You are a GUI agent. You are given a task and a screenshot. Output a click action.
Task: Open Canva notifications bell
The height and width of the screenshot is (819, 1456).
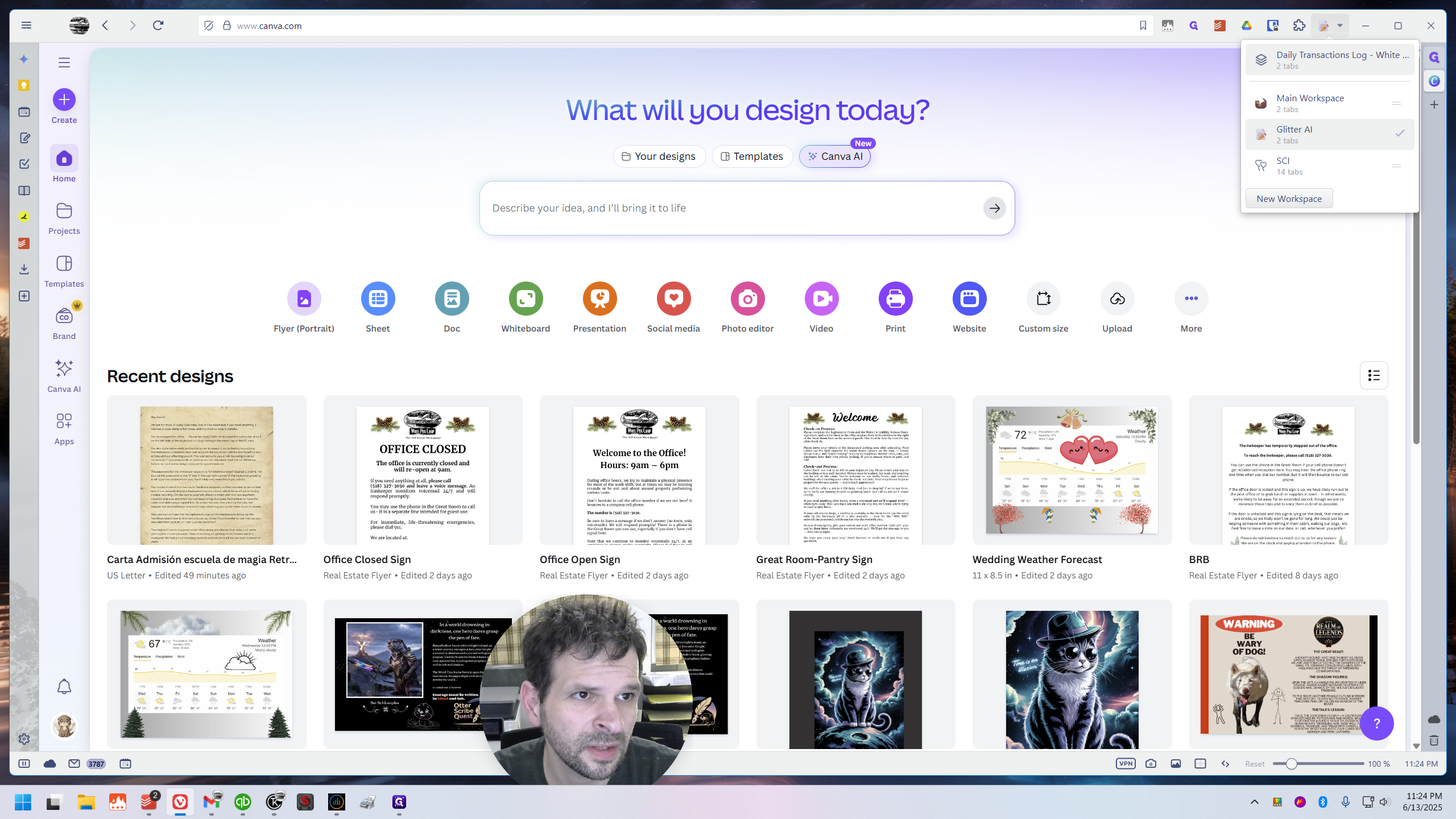coord(64,686)
